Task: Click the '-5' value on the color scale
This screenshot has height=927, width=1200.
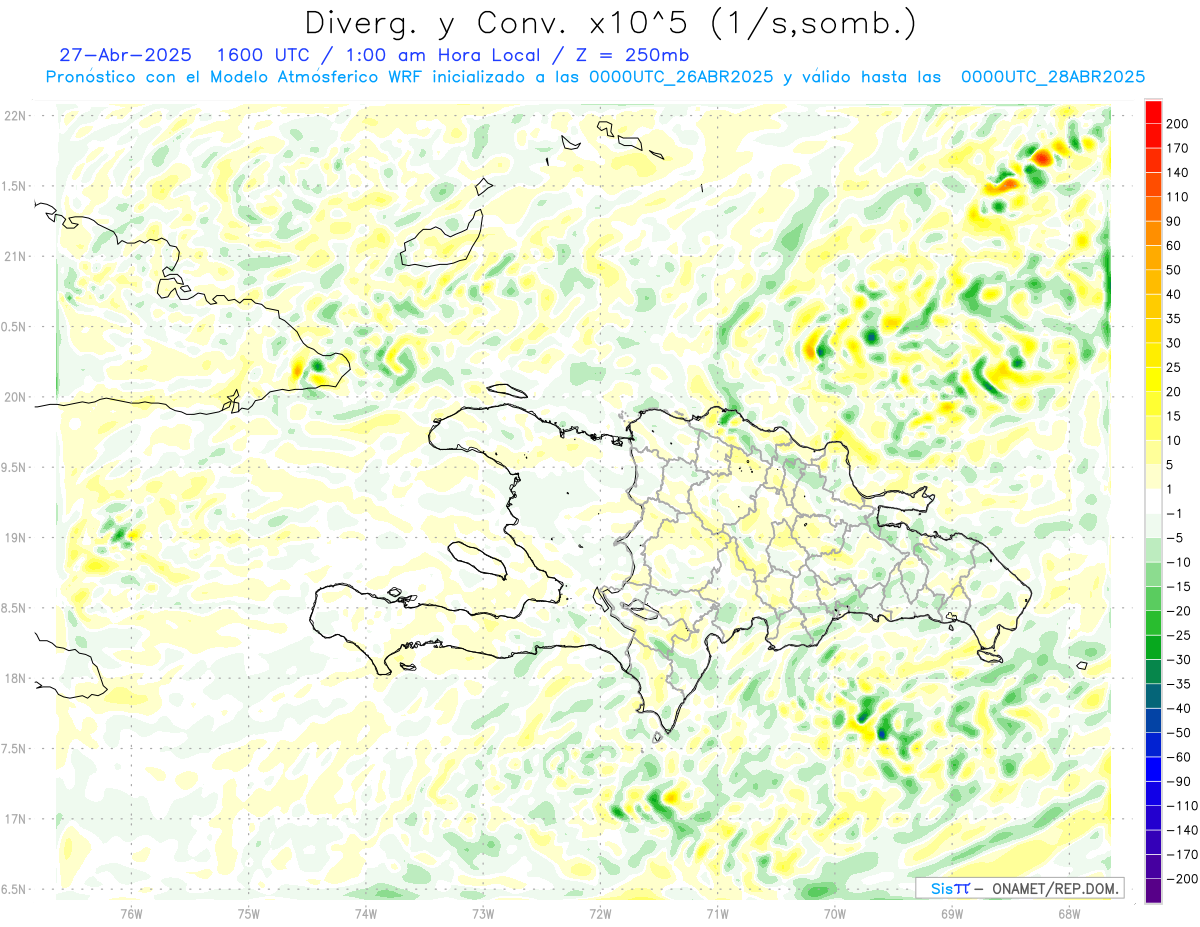Action: [x=1176, y=538]
